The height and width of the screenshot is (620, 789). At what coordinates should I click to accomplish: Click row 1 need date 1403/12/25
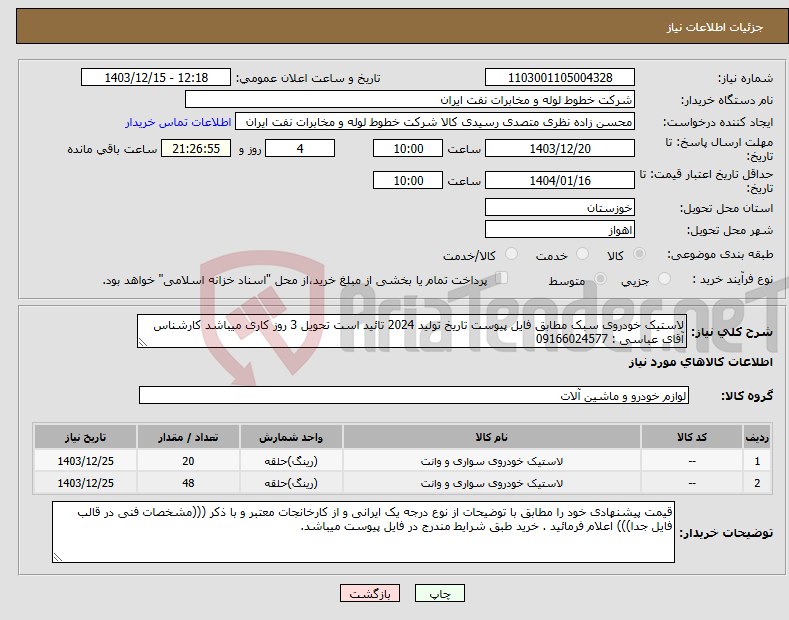pos(86,461)
